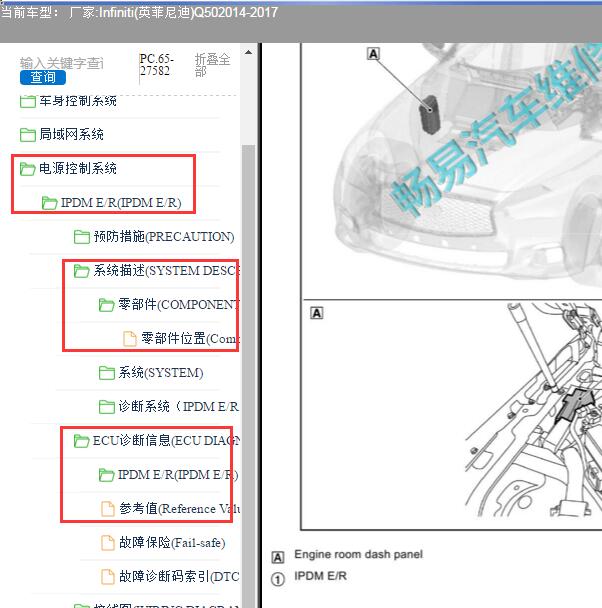Click the blue 查询 search button
Viewport: 602px width, 608px height.
[43, 77]
